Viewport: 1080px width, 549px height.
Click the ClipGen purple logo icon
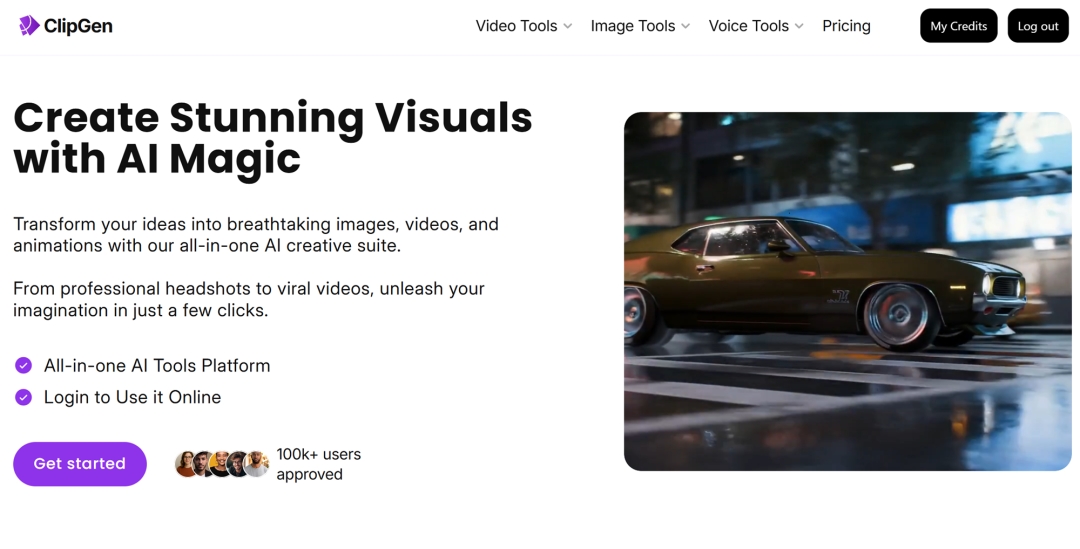[29, 26]
